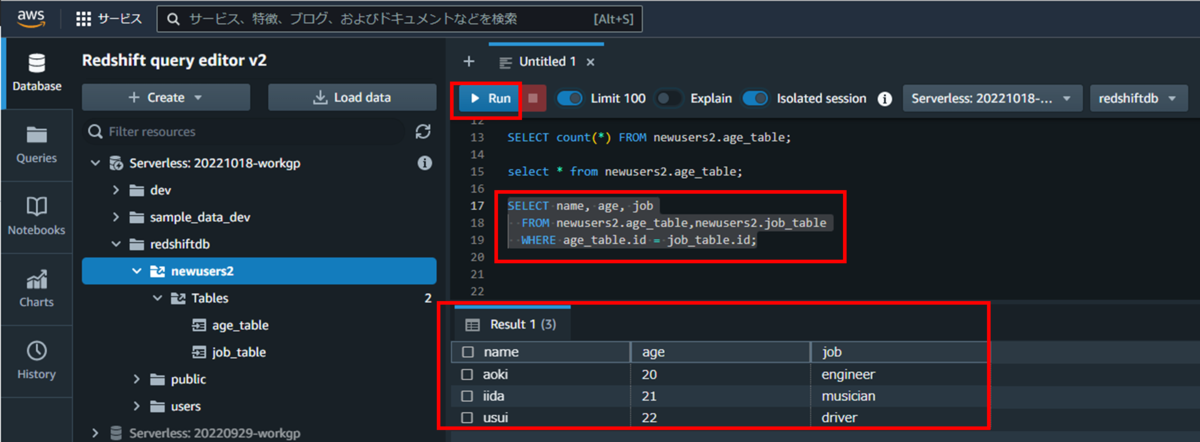Add a new editor tab

point(468,62)
